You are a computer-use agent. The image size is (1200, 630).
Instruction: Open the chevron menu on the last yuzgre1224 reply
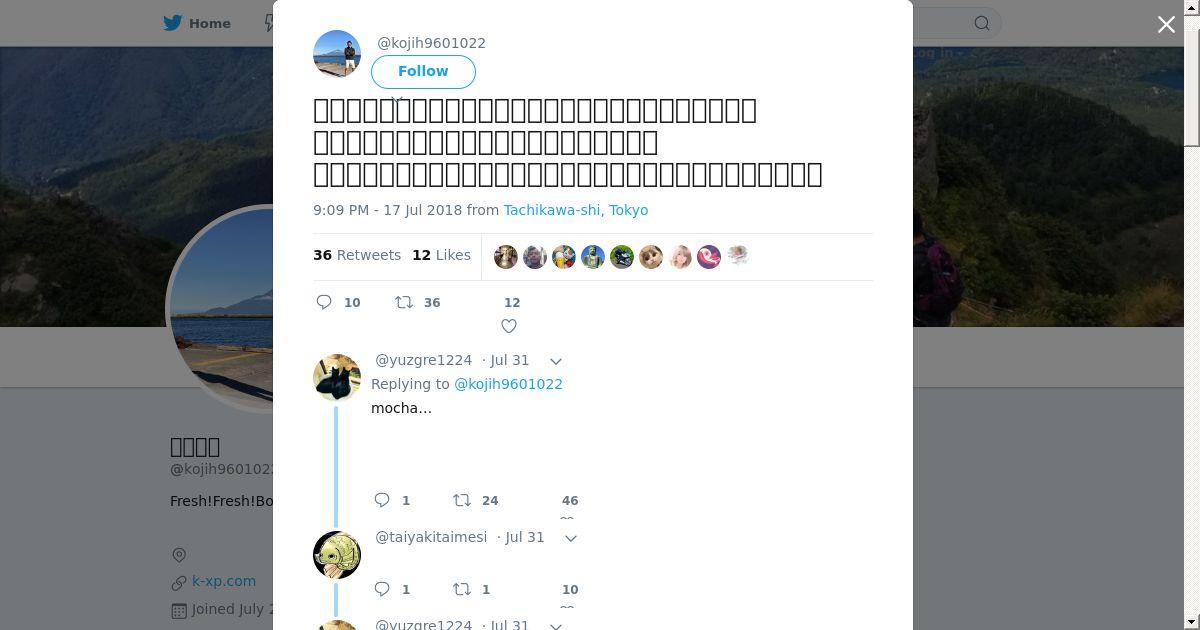(x=556, y=626)
